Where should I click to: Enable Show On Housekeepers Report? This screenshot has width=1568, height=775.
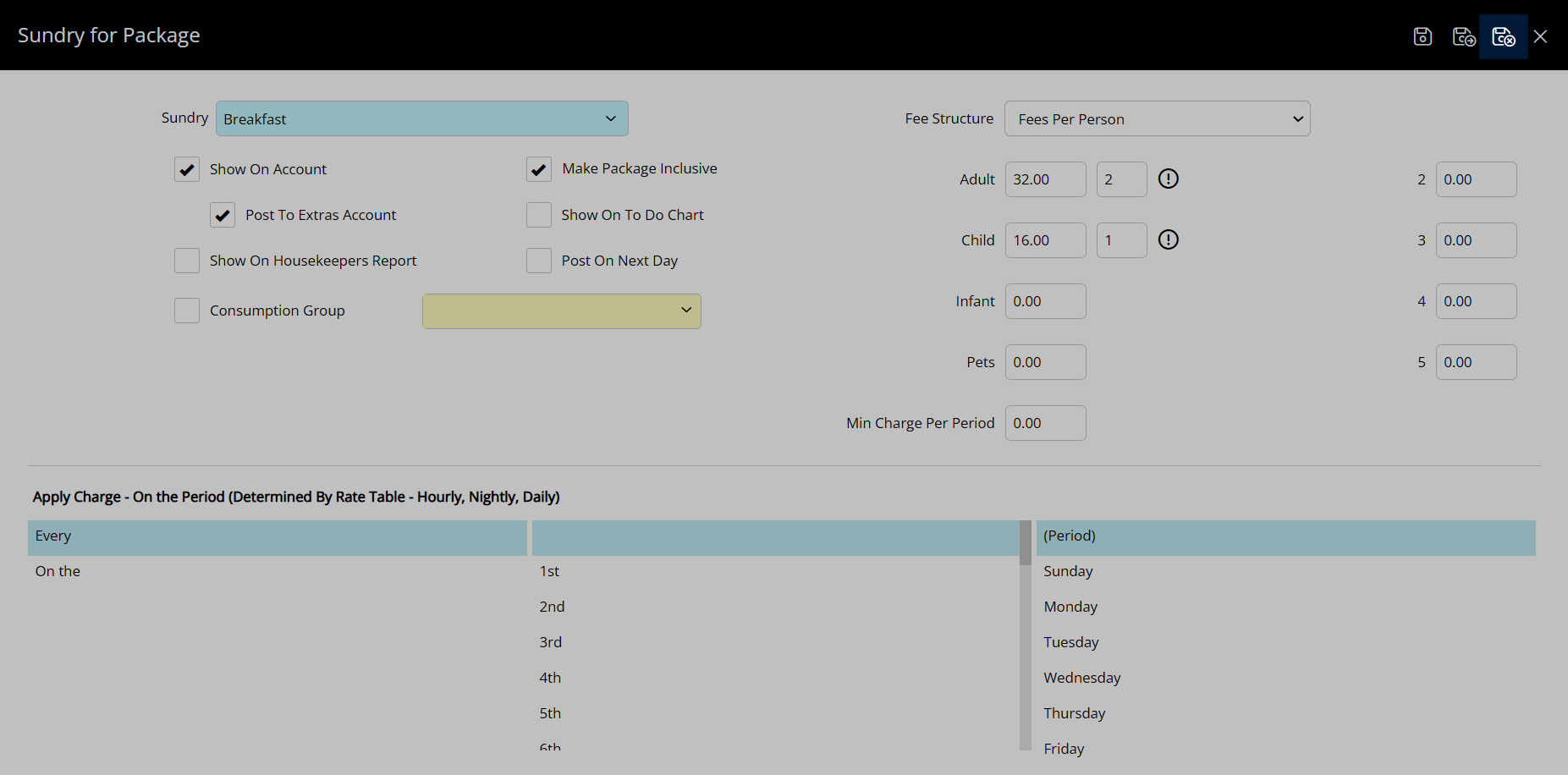click(187, 261)
